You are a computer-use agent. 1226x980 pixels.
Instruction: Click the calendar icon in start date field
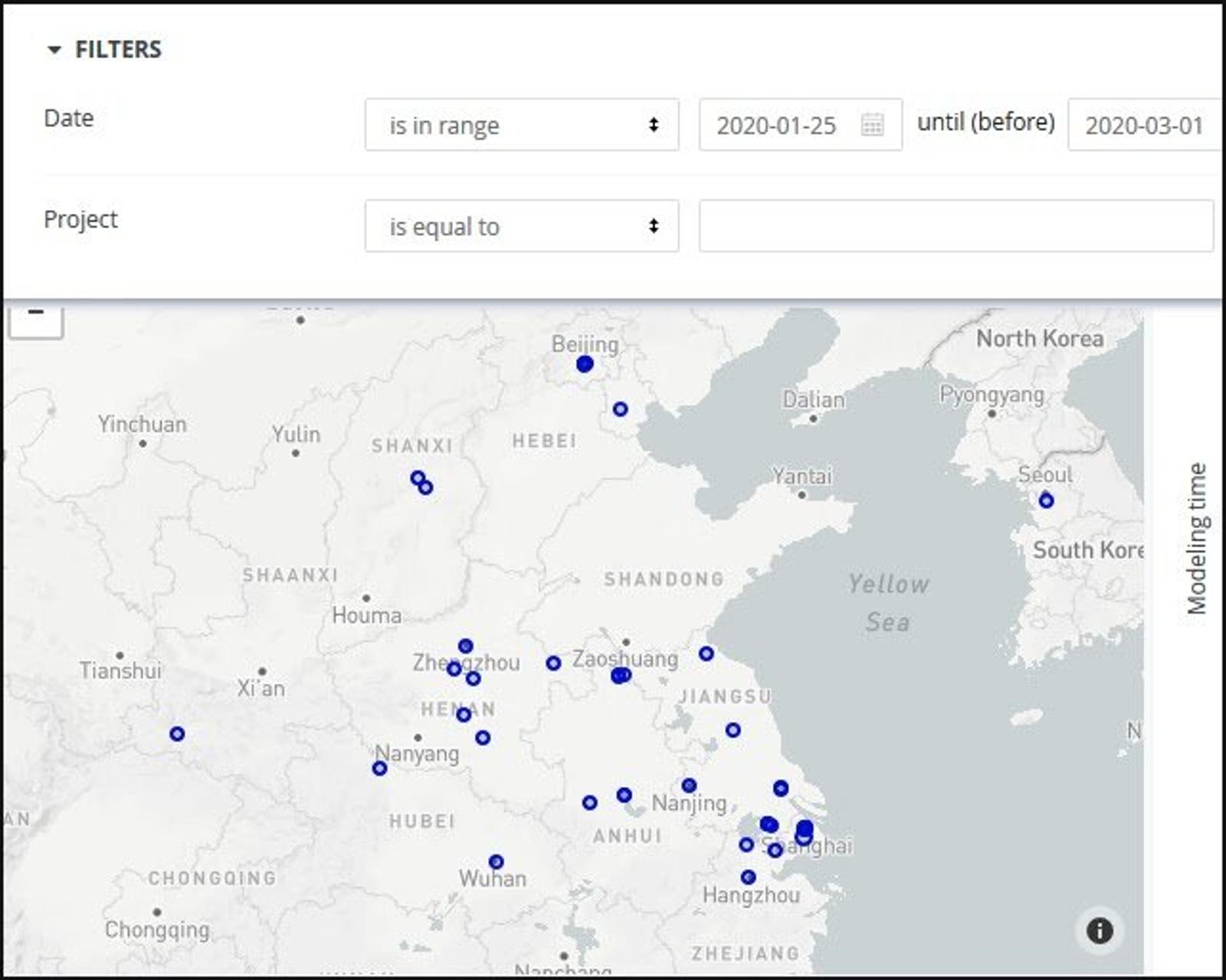point(872,125)
